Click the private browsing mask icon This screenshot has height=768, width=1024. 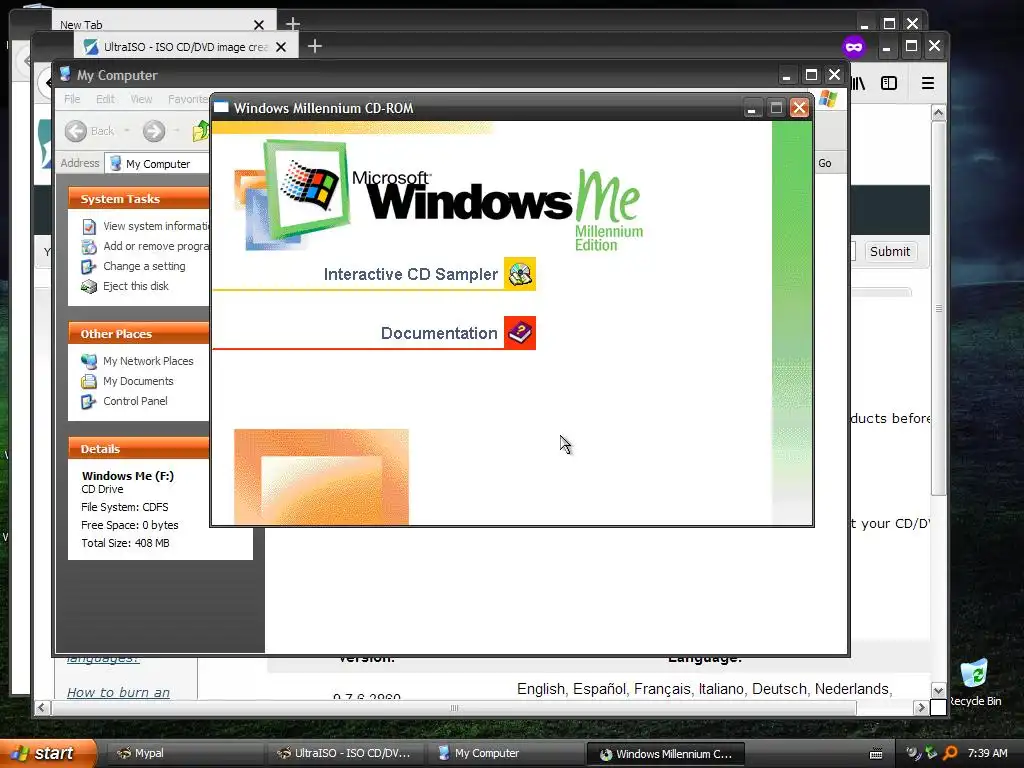coord(854,47)
